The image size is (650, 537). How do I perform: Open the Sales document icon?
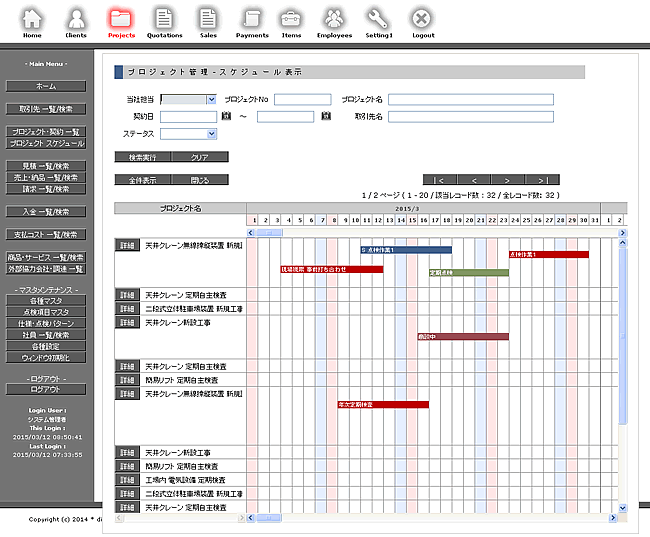[208, 19]
